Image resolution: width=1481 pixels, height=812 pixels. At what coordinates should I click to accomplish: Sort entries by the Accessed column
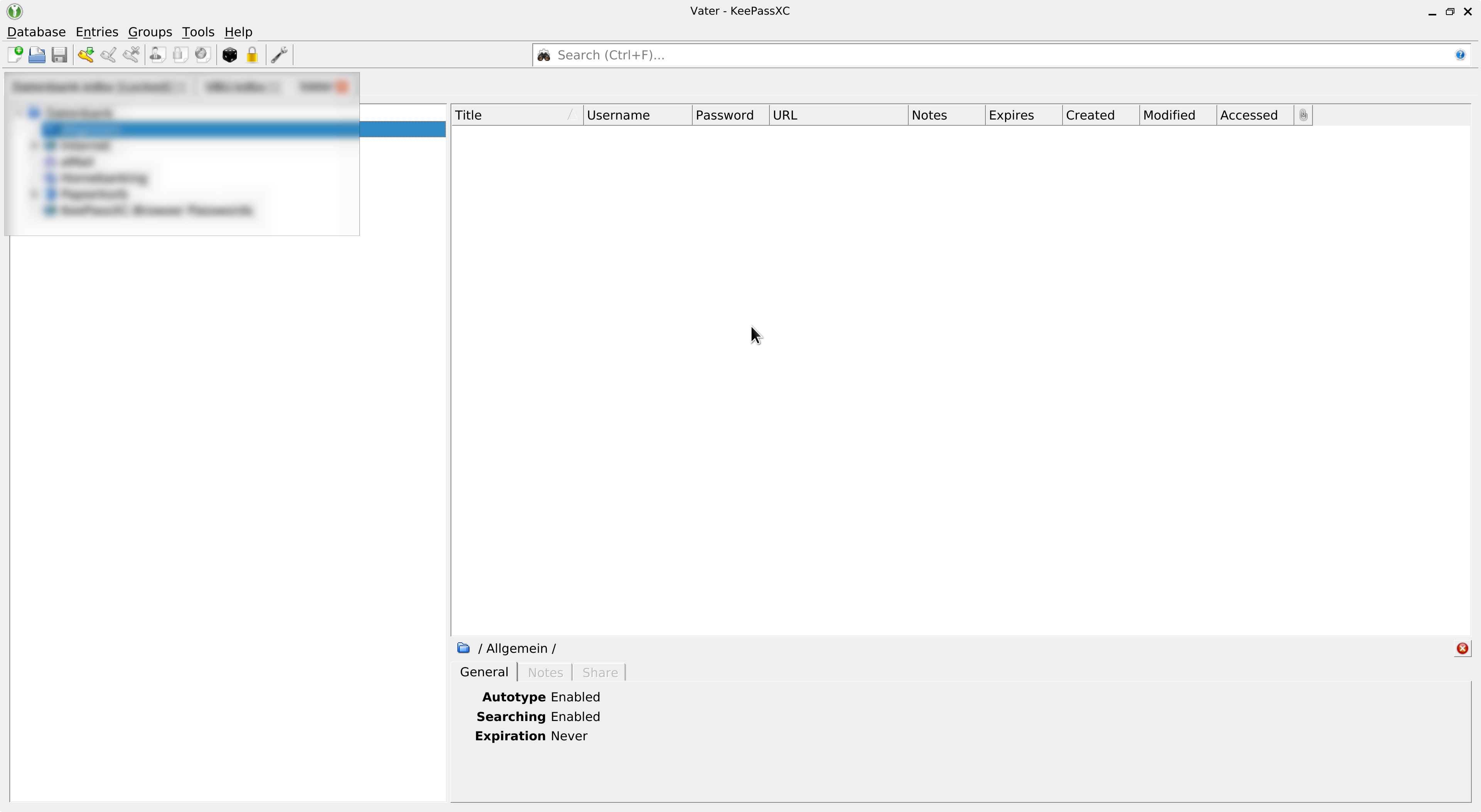pos(1255,115)
